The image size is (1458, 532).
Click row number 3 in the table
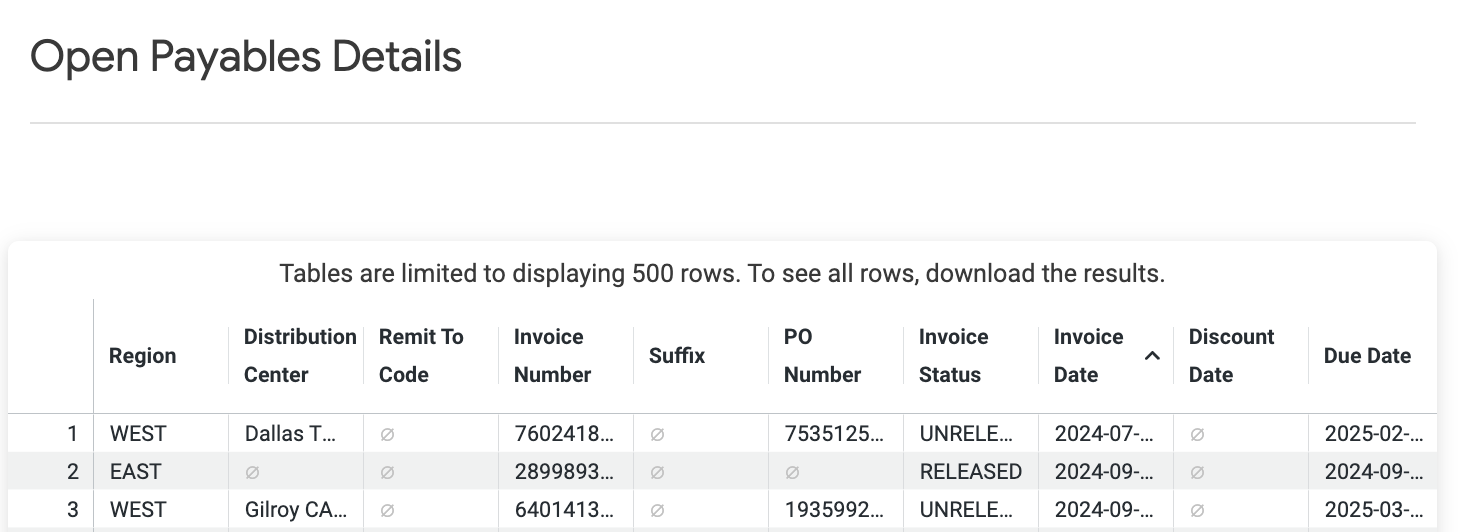[72, 510]
